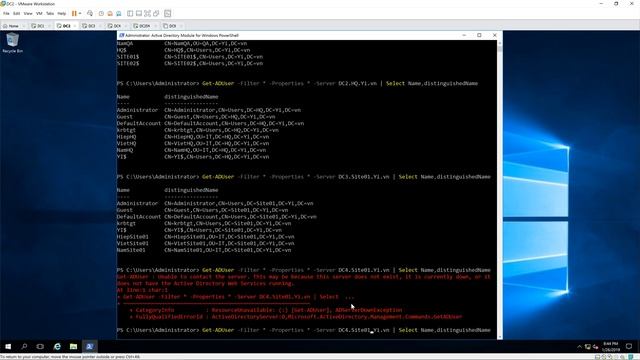Click 'SITE02$' at top of output
Viewport: 640px width, 360px height.
coord(128,63)
